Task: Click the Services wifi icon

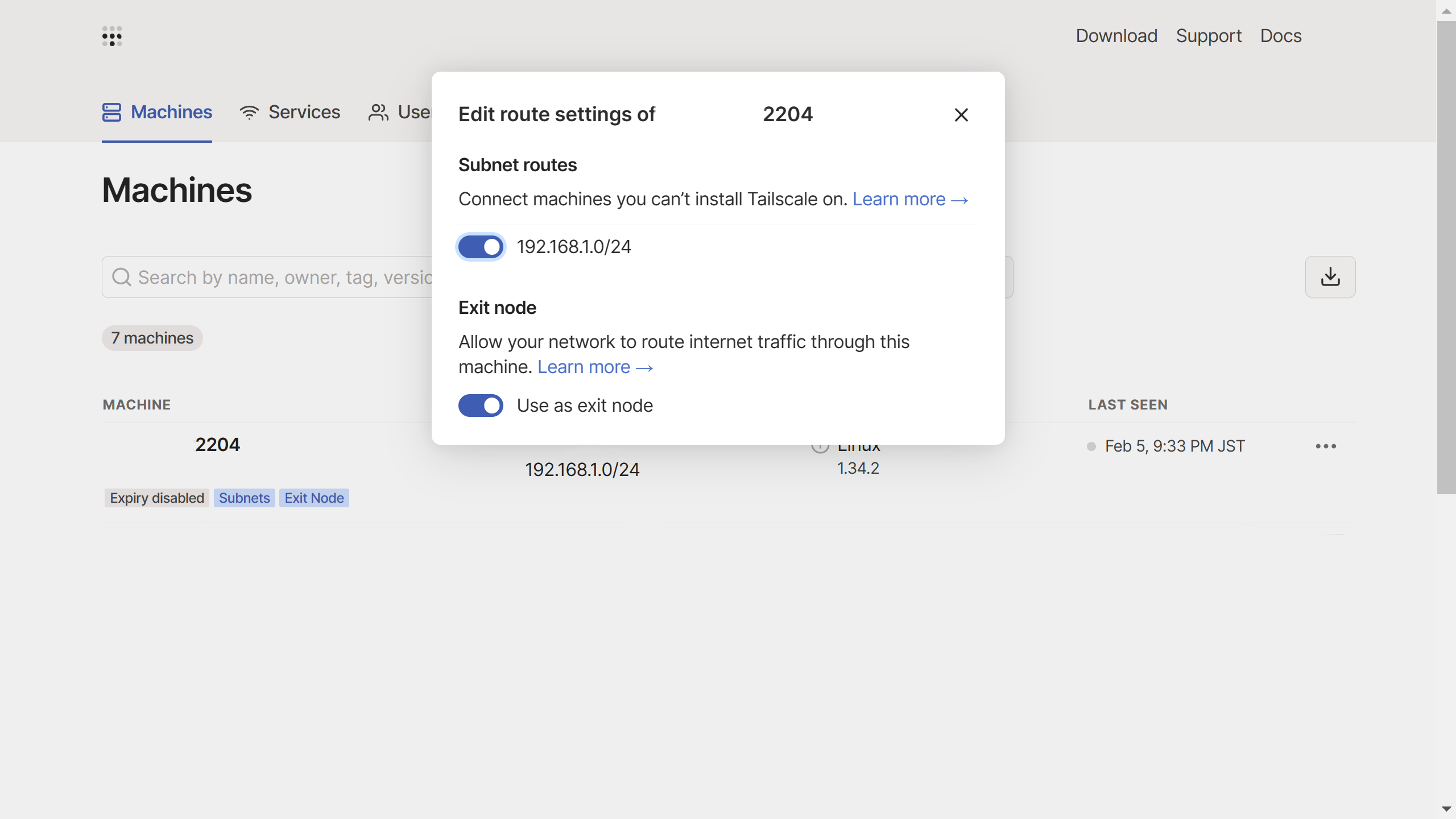Action: [249, 112]
